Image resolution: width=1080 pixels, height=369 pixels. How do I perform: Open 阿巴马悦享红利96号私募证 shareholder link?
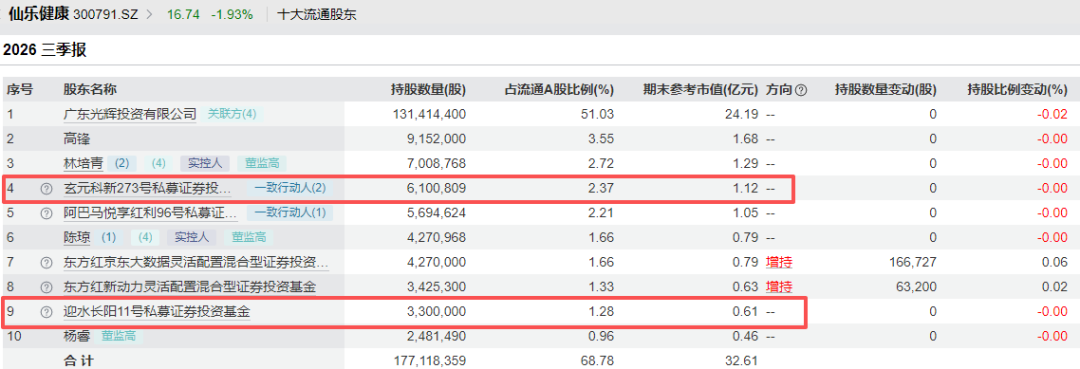pyautogui.click(x=150, y=213)
